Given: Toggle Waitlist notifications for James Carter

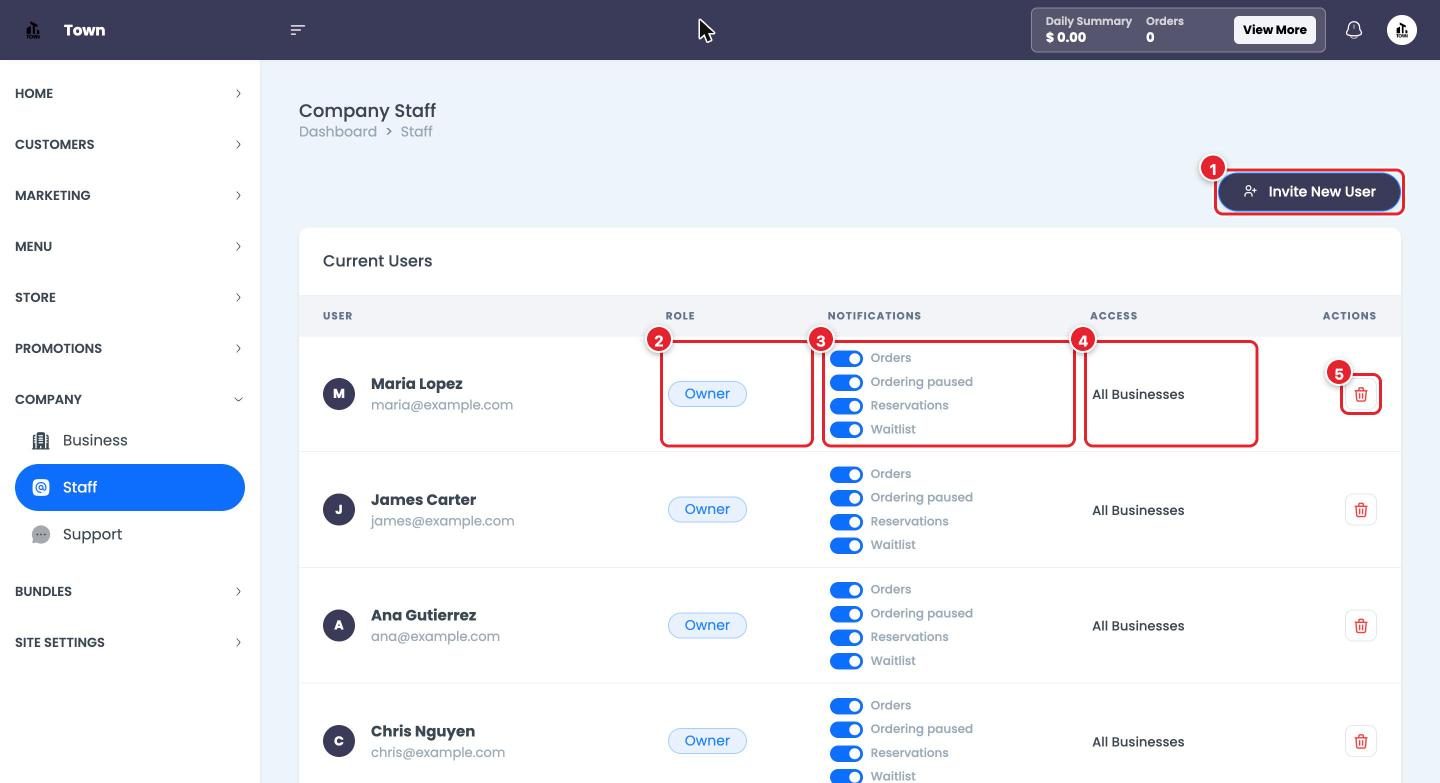Looking at the screenshot, I should pyautogui.click(x=846, y=546).
